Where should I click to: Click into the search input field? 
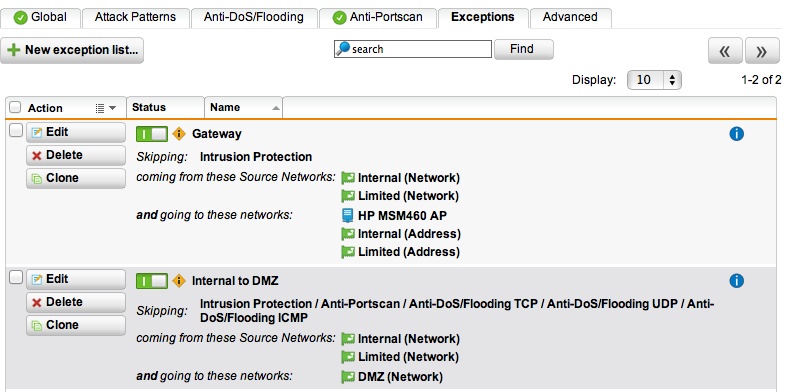pyautogui.click(x=413, y=49)
